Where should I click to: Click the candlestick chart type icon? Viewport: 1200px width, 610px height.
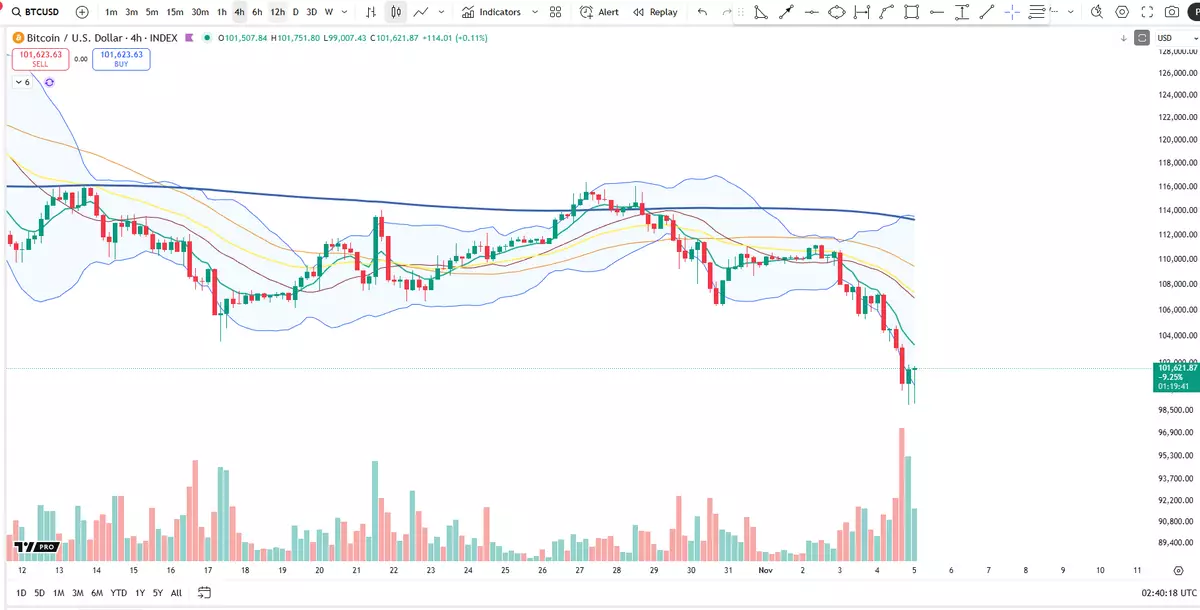396,12
